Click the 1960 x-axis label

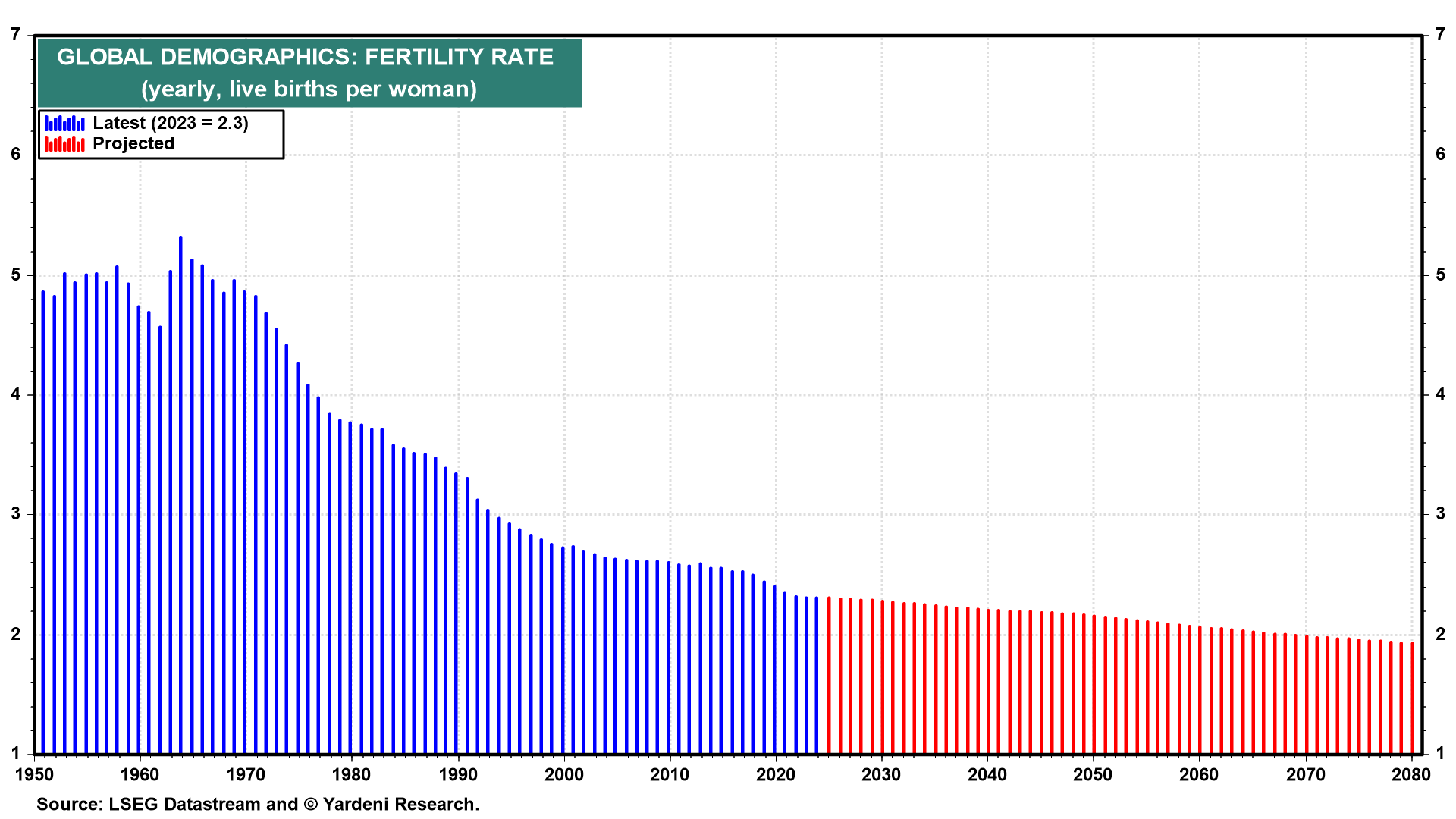tap(140, 775)
